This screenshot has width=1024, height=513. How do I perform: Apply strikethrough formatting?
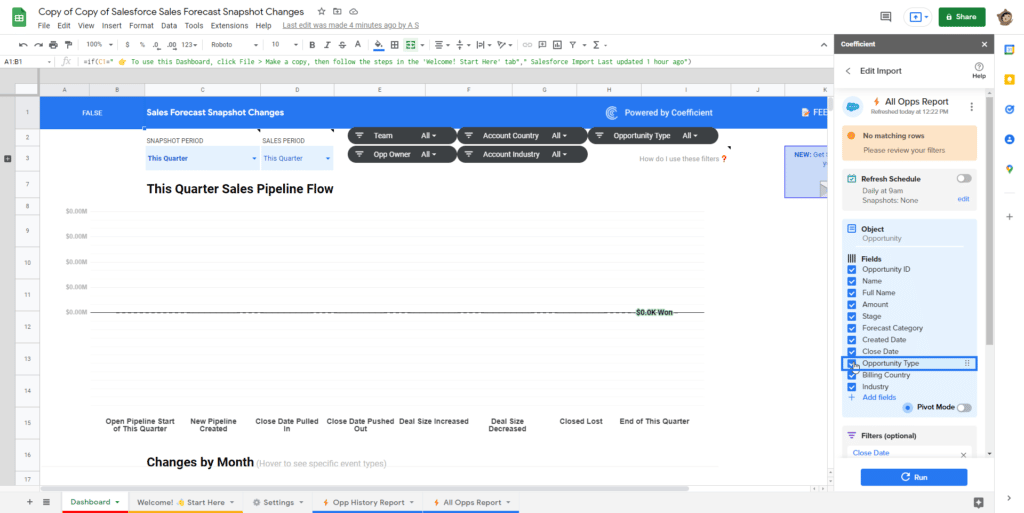click(x=342, y=45)
